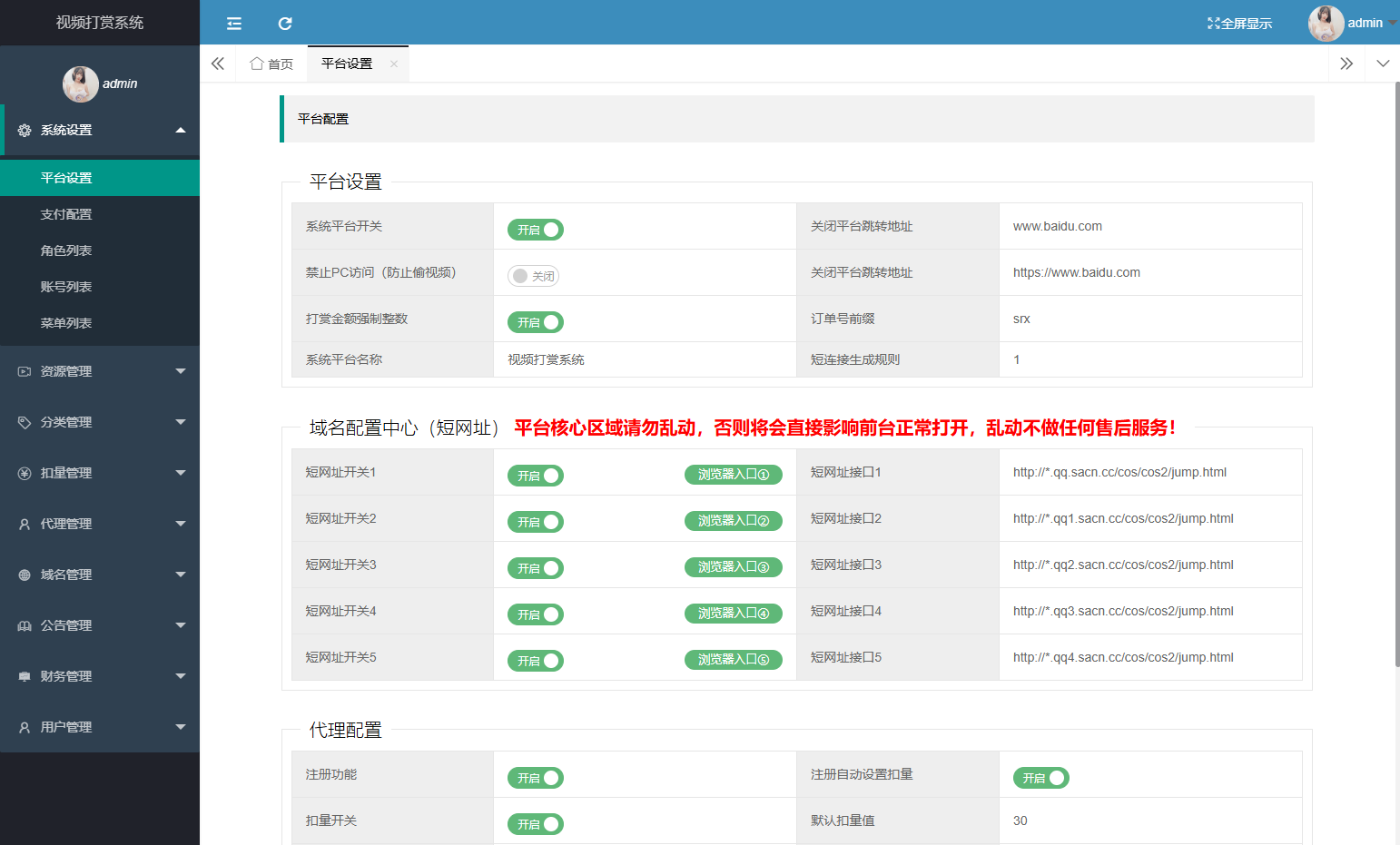Screen dimensions: 1400x845
Task: Click 浏览器入口④ button
Action: coord(734,614)
